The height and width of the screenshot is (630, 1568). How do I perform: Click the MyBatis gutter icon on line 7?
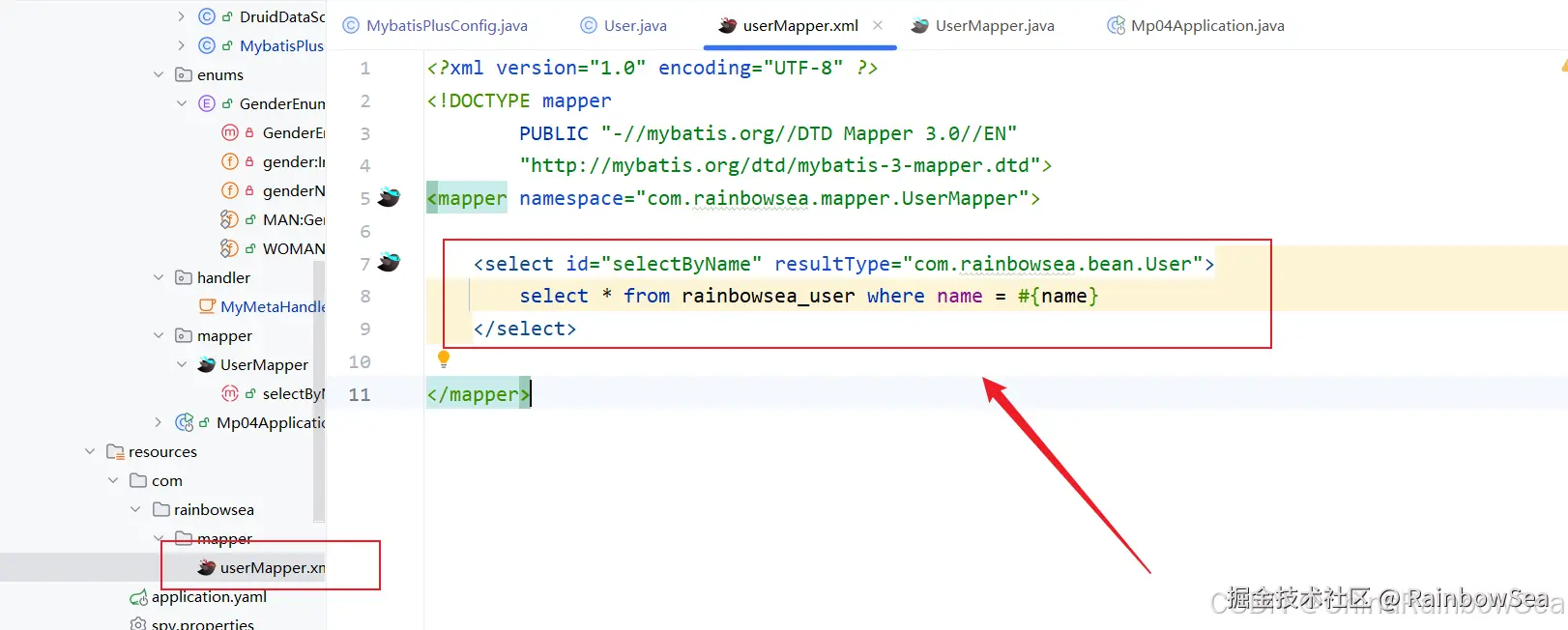coord(389,262)
